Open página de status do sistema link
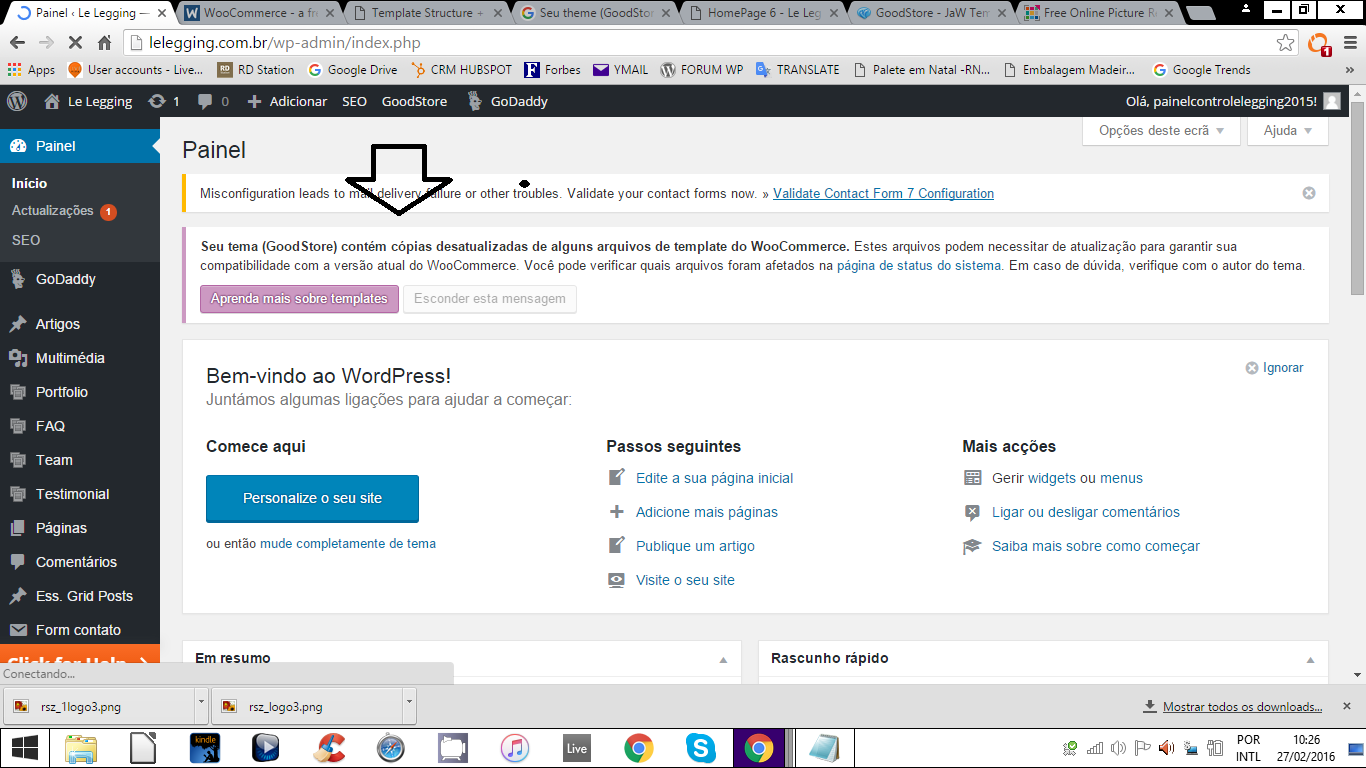The height and width of the screenshot is (768, 1366). coord(919,266)
